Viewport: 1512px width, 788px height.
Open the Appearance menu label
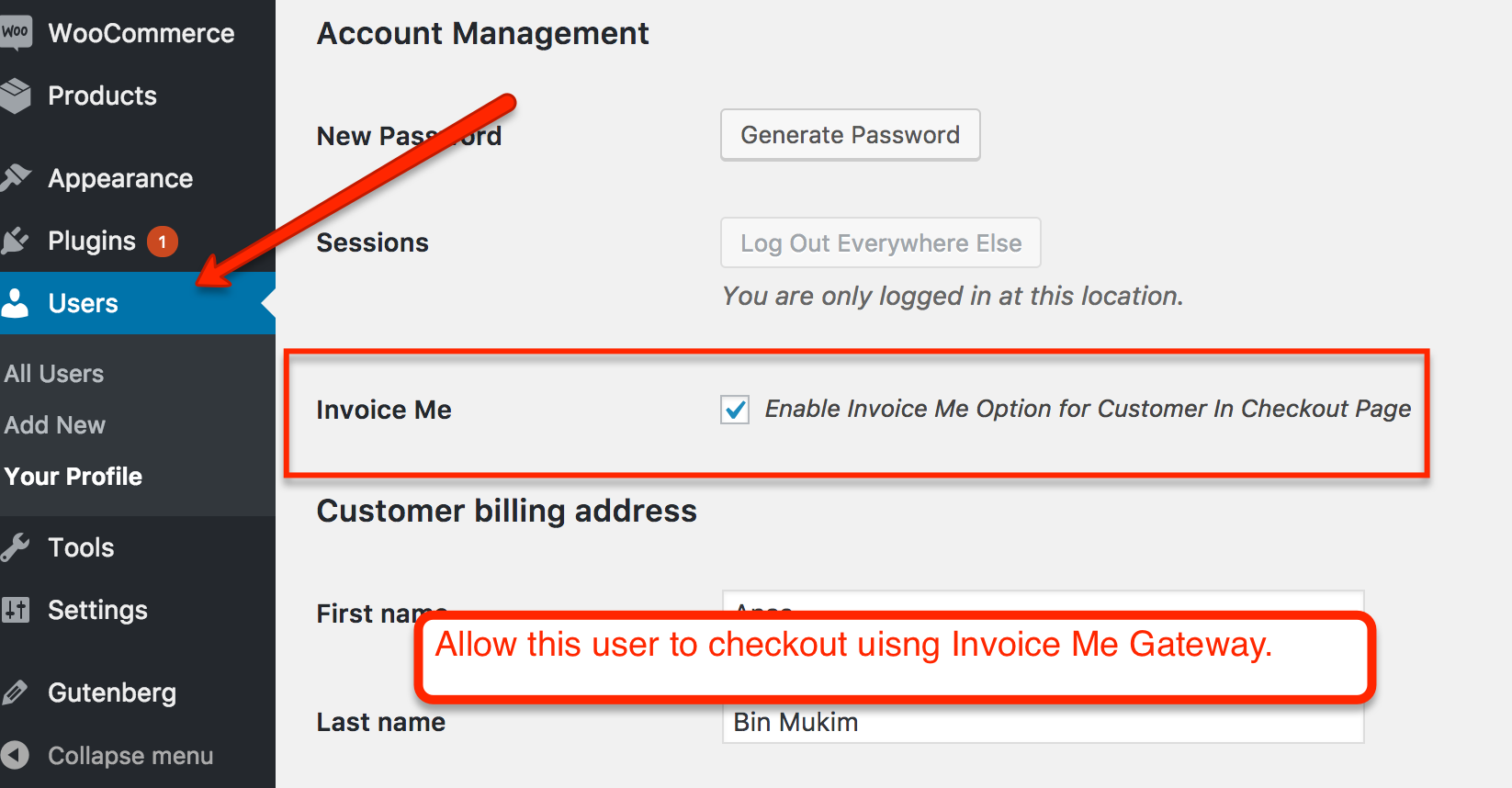coord(120,178)
